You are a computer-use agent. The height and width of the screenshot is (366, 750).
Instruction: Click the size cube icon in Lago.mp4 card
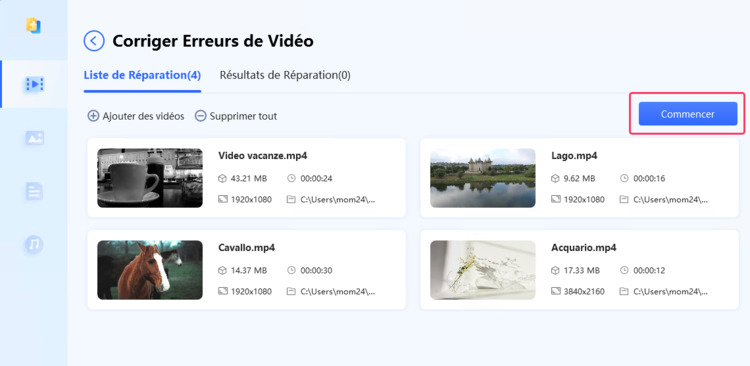pyautogui.click(x=555, y=178)
